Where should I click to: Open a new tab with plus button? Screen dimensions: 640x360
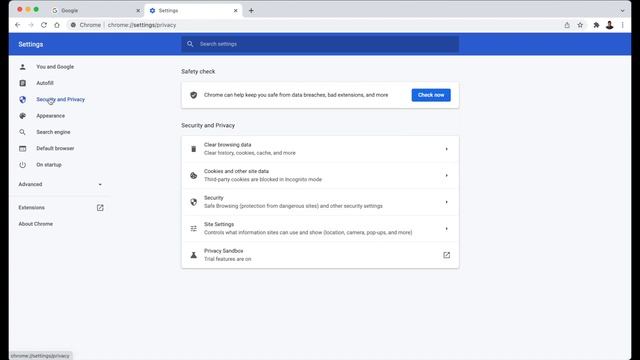(x=251, y=11)
